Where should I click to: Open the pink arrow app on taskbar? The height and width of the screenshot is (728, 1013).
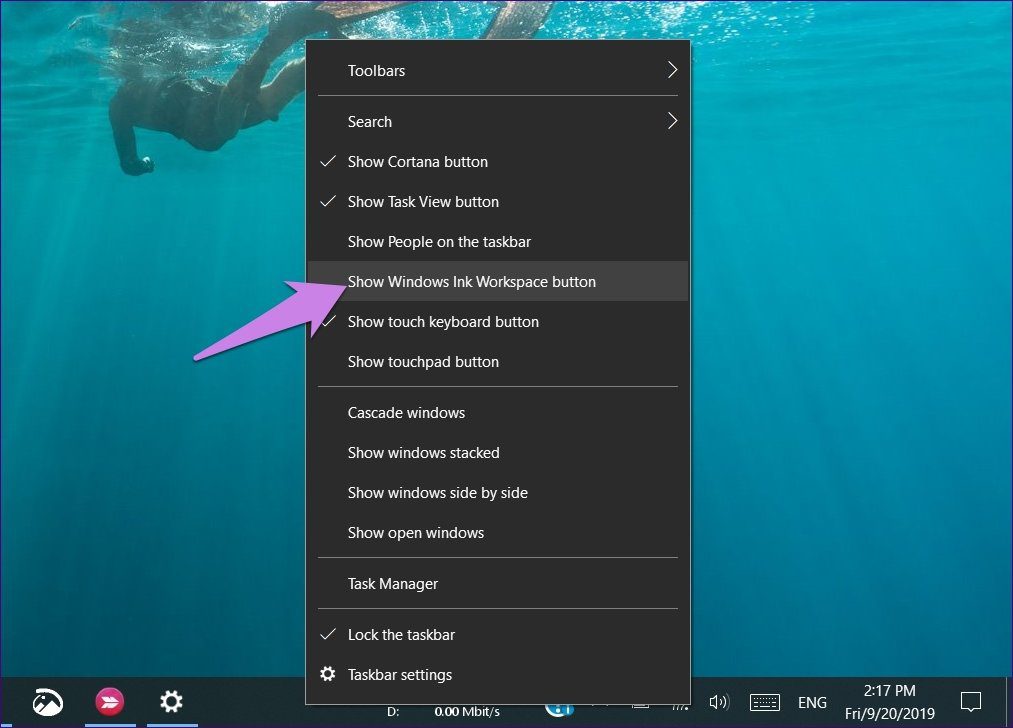point(110,702)
